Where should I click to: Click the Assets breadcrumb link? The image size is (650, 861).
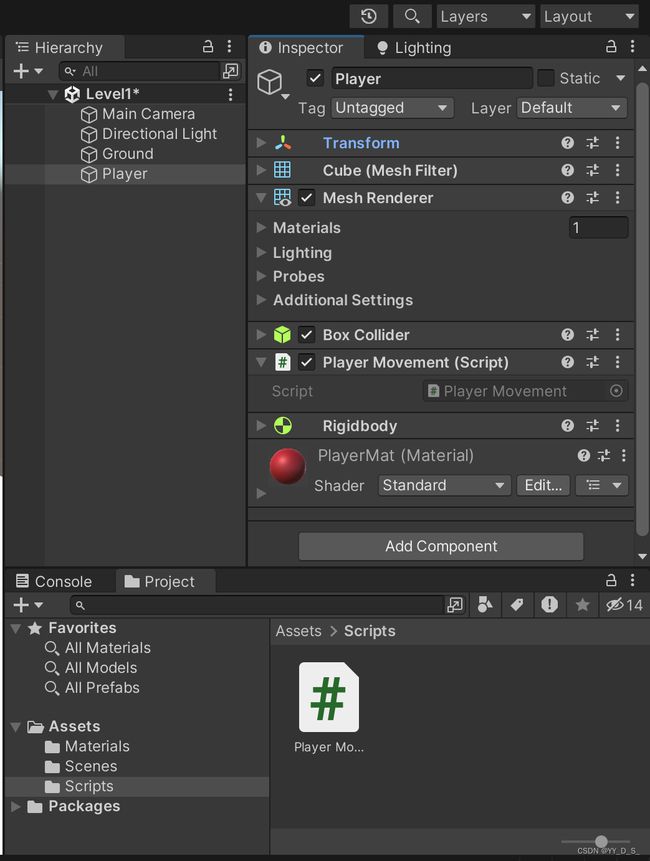click(x=298, y=631)
